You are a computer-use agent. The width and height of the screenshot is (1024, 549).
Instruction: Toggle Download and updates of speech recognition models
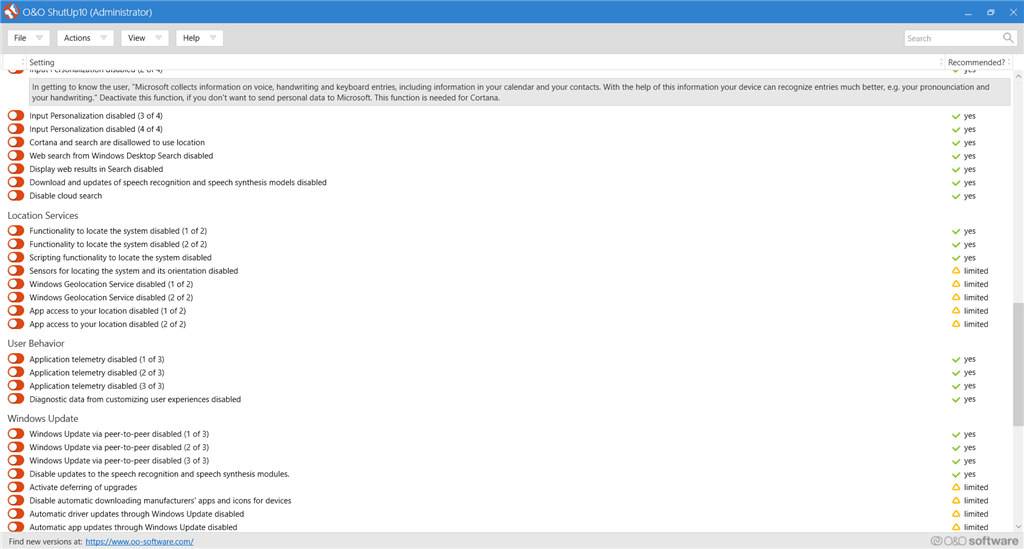pyautogui.click(x=16, y=182)
